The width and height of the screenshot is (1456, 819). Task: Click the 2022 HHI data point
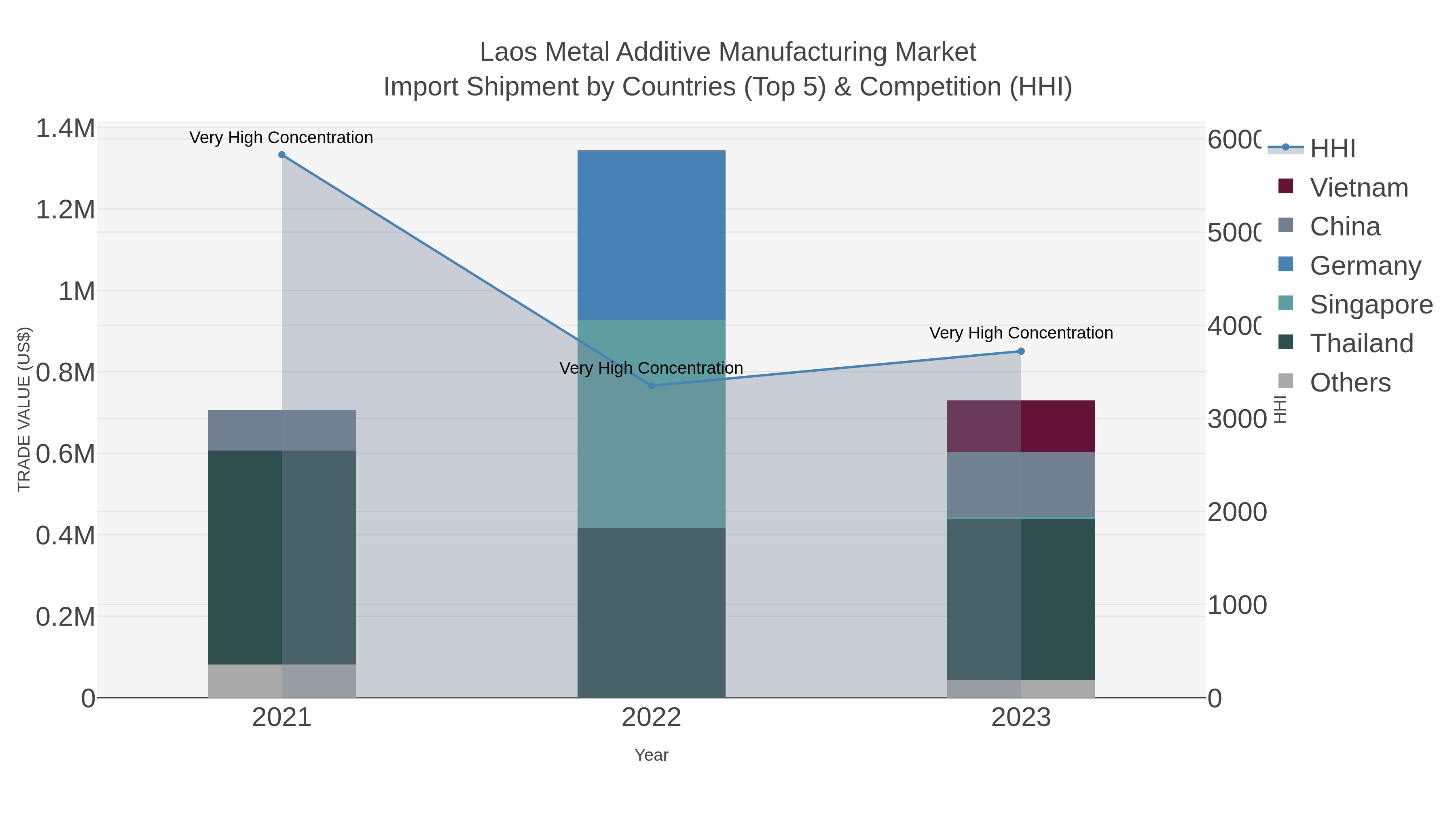(651, 385)
